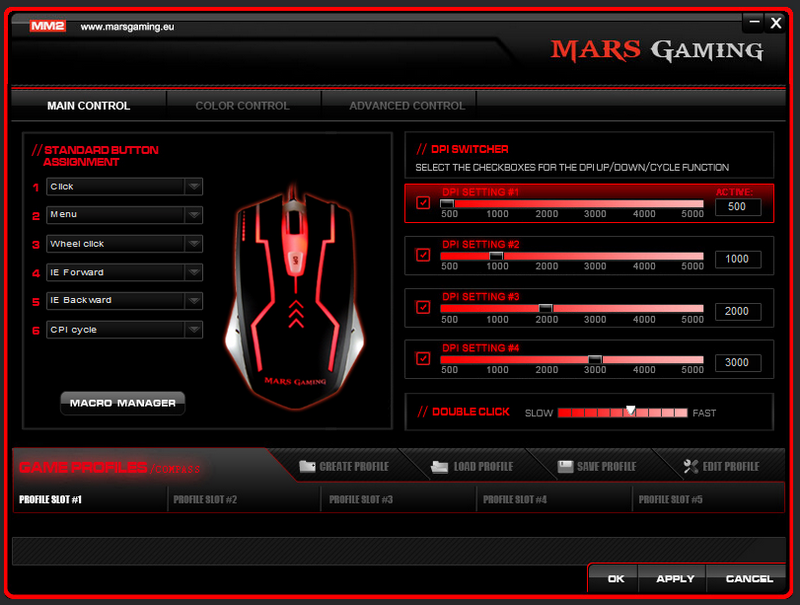
Task: Click the DPI Setting #1 value field showing 500
Action: pos(737,207)
